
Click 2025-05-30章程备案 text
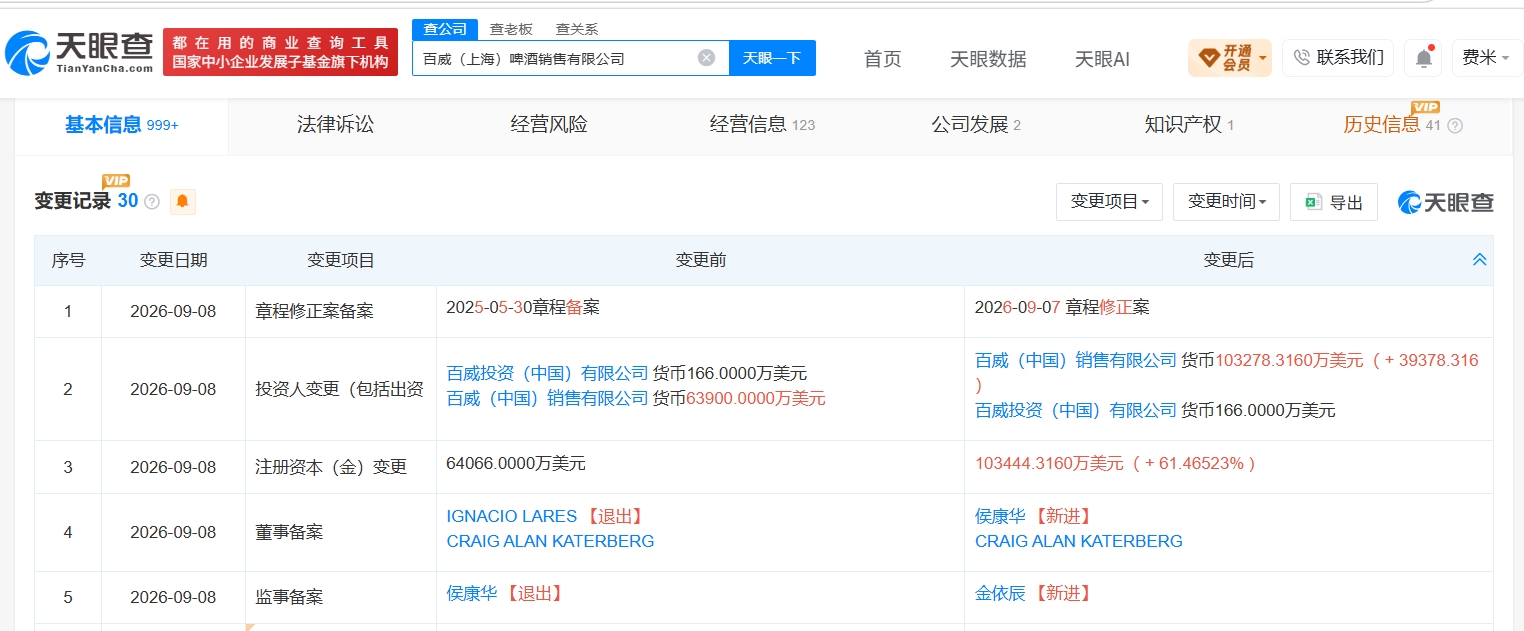523,308
